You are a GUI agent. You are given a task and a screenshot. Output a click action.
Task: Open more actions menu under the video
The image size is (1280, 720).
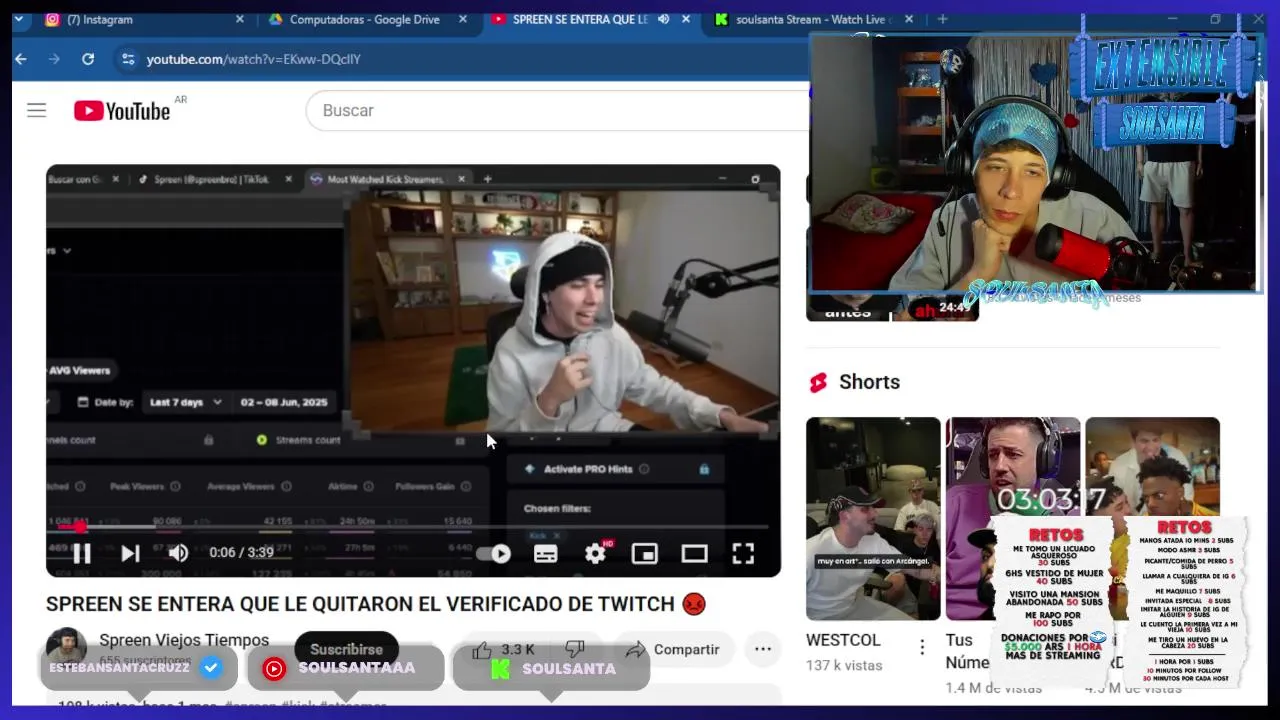[x=763, y=649]
